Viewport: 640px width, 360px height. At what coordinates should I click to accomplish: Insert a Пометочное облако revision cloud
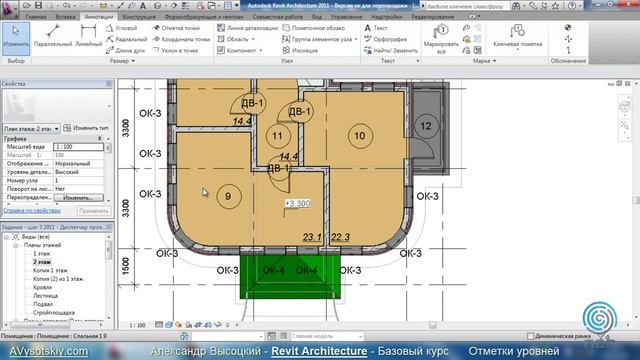tap(313, 28)
